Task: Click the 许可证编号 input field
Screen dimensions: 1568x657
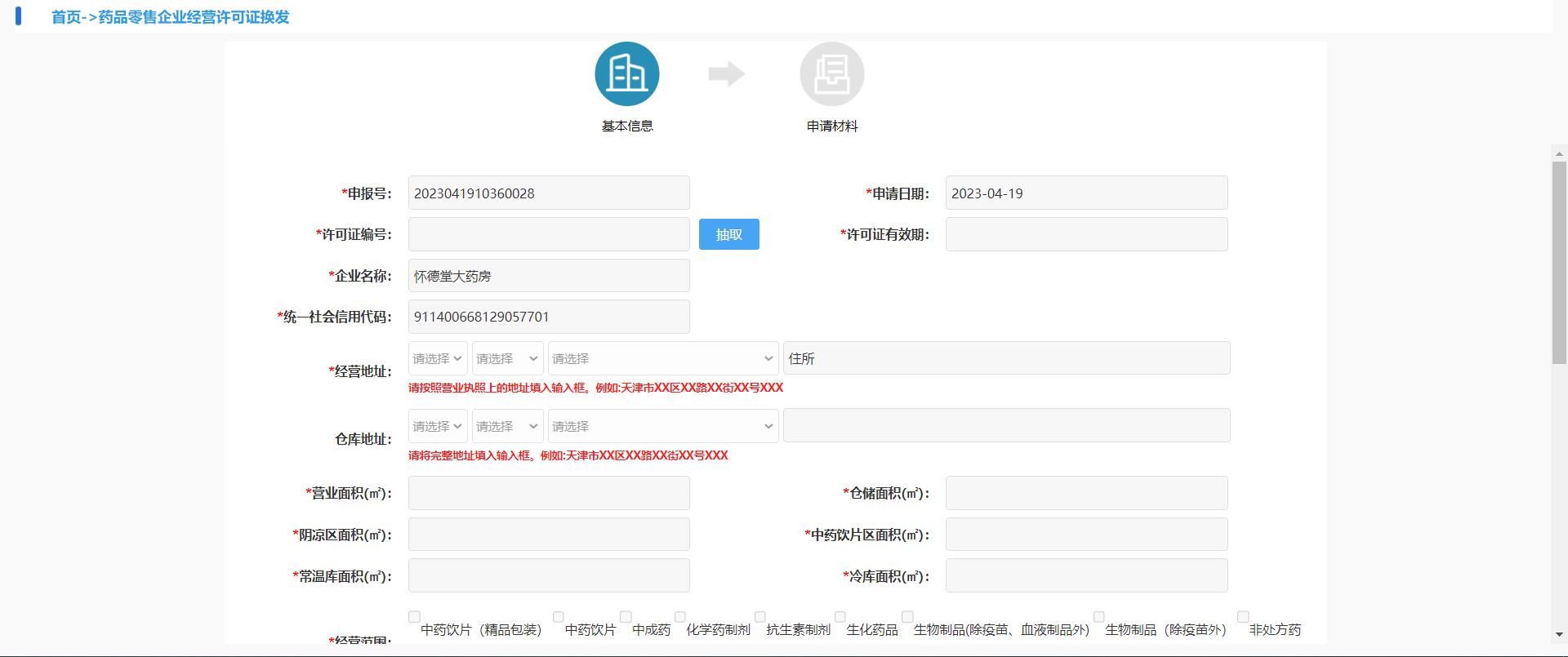Action: point(549,234)
